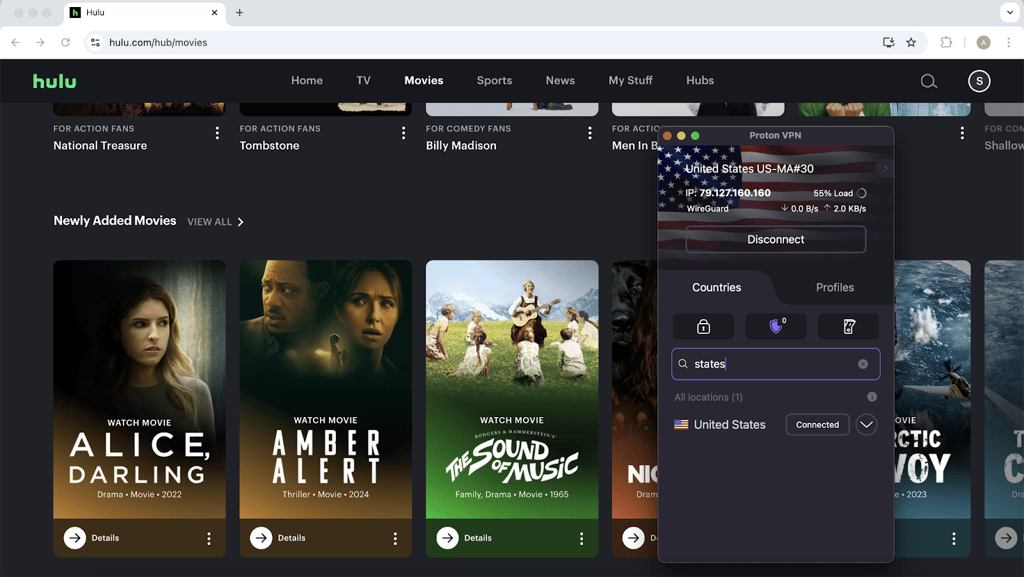Switch to the Profiles tab
This screenshot has height=577, width=1024.
click(x=835, y=287)
